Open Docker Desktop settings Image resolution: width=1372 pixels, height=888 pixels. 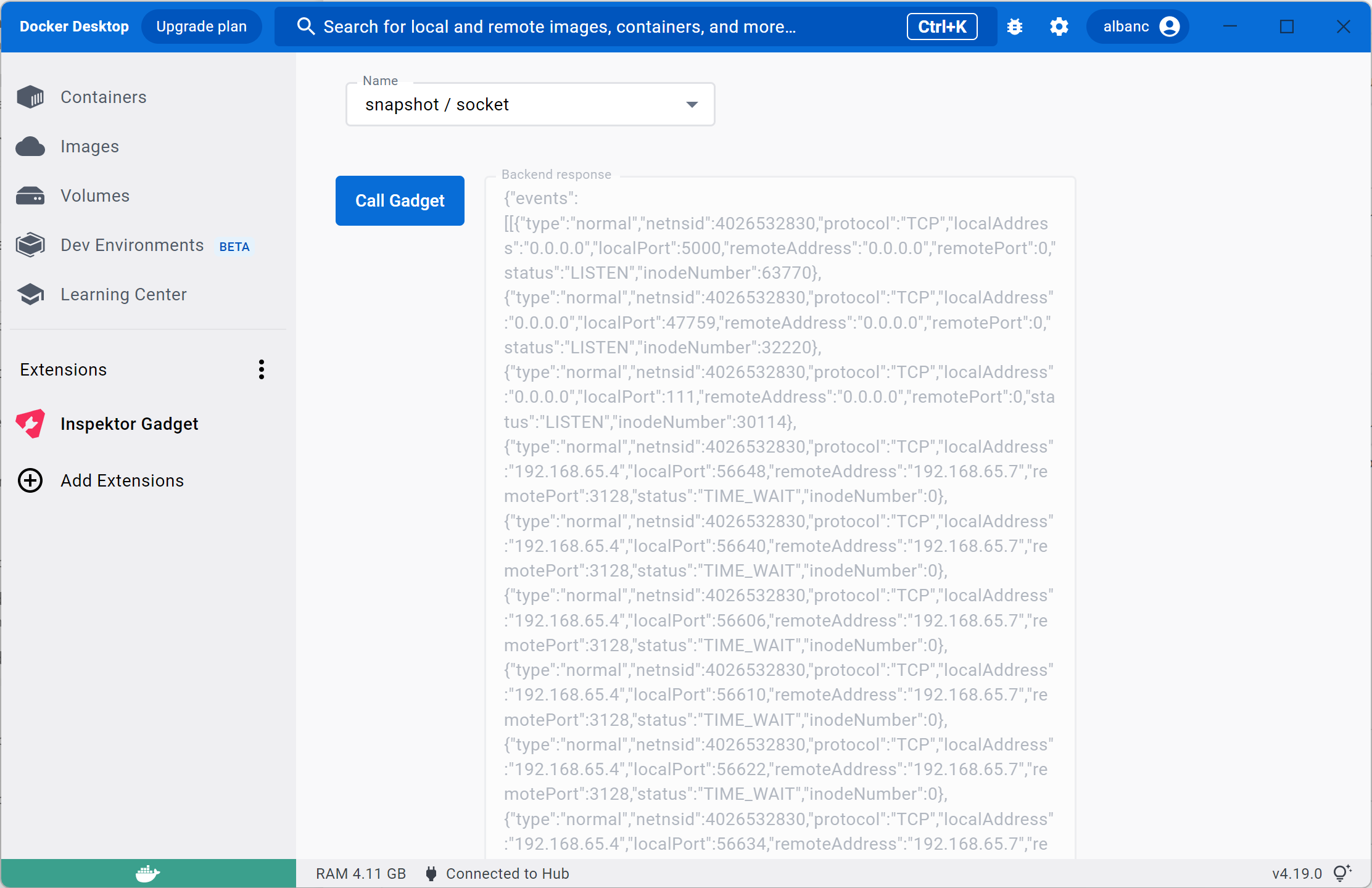coord(1059,27)
